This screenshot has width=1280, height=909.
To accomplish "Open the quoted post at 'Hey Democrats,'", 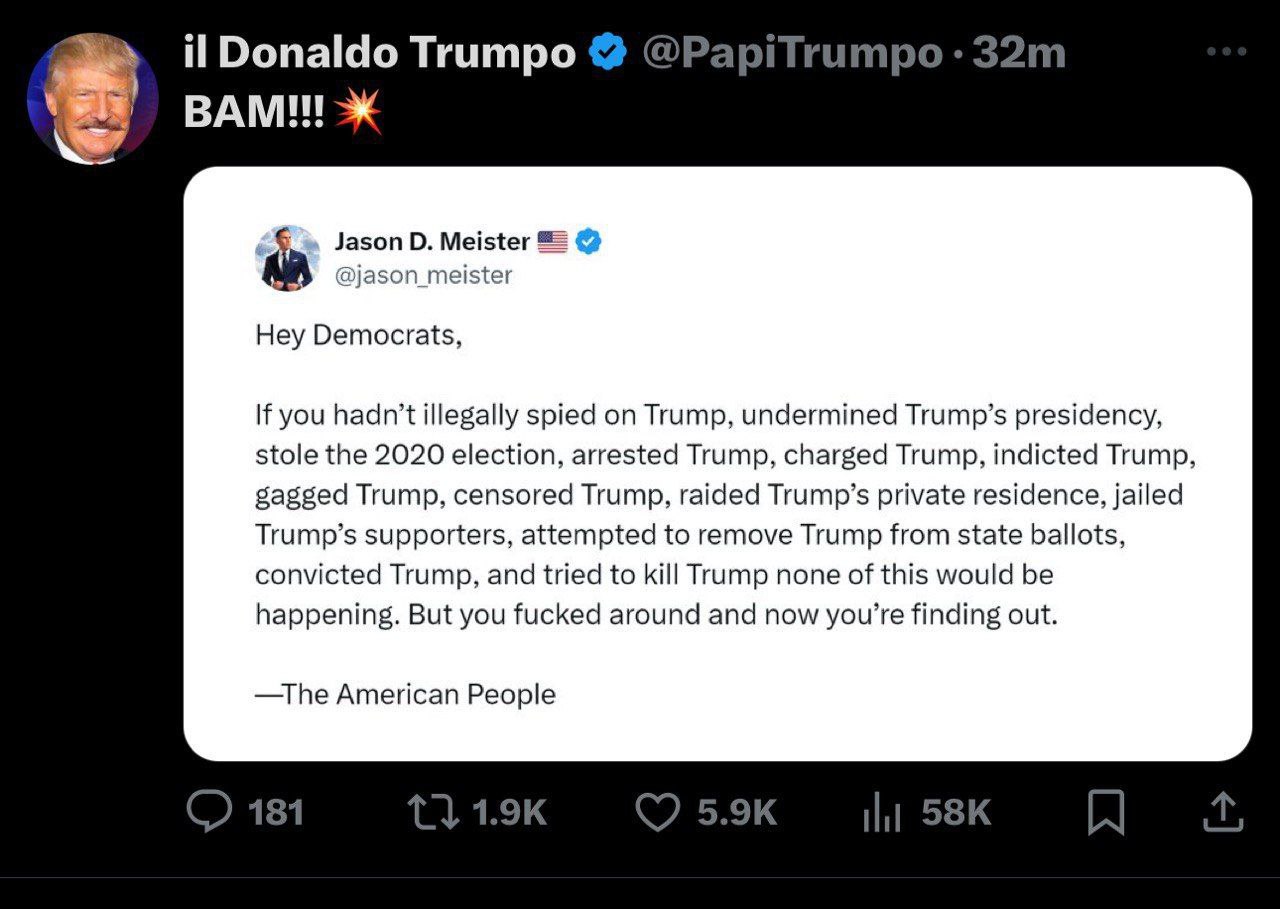I will pyautogui.click(x=359, y=335).
